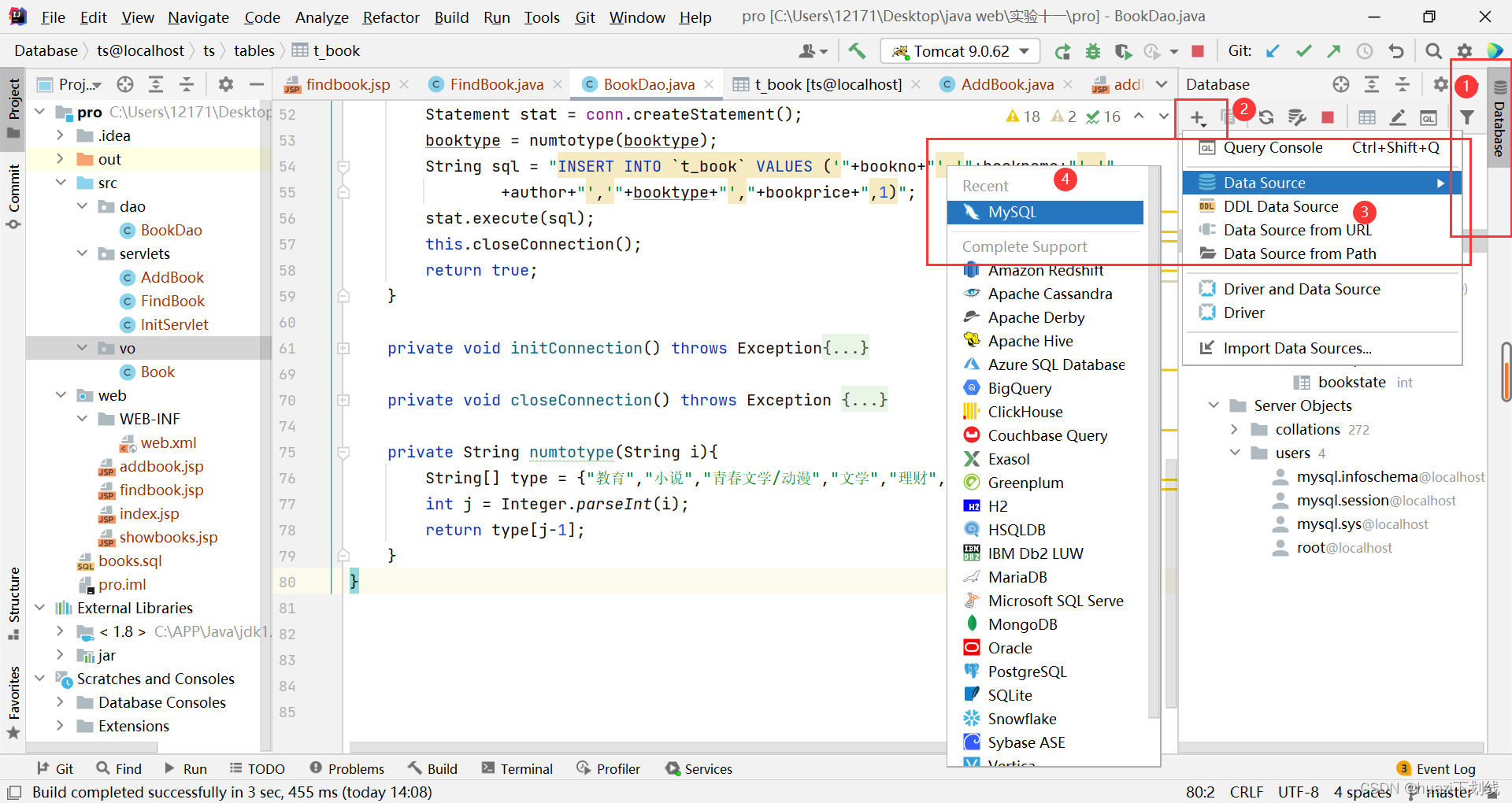Expand the out folder
Viewport: 1512px width, 803px height.
pyautogui.click(x=60, y=159)
